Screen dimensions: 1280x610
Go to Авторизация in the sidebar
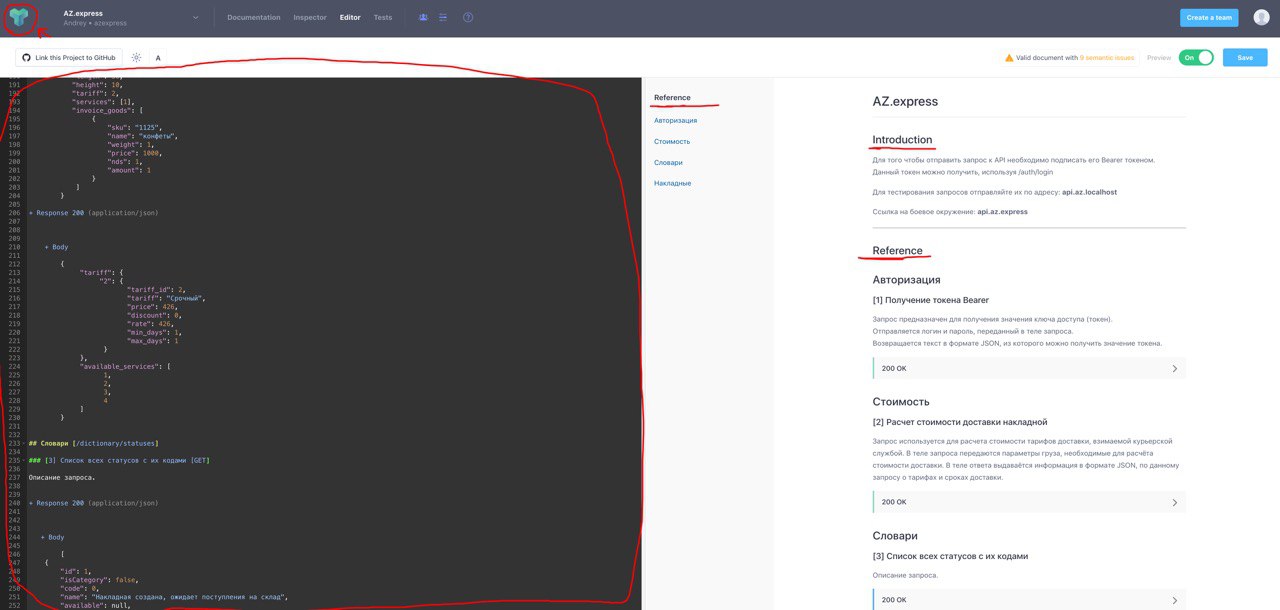click(x=676, y=120)
